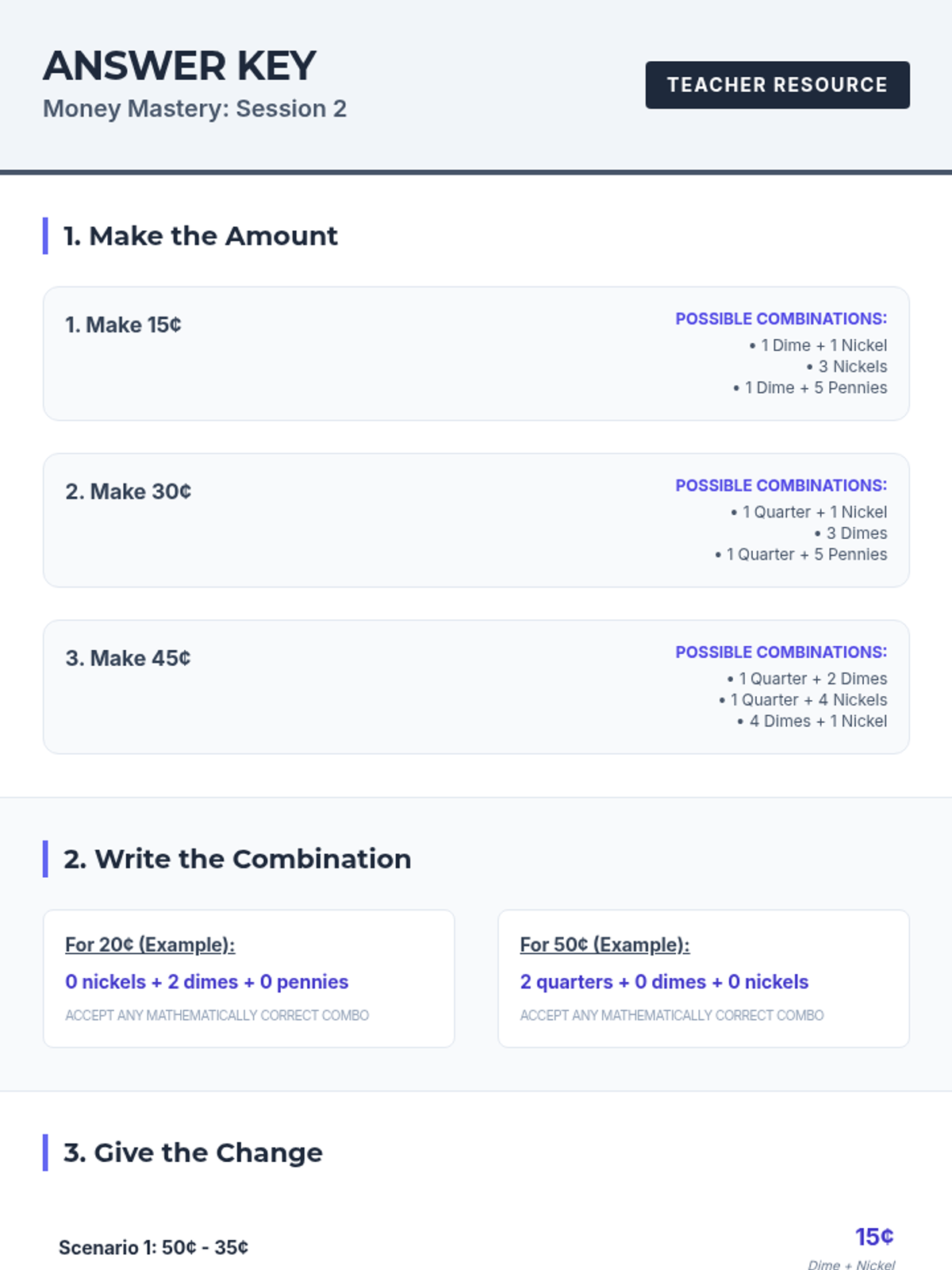
Task: Click the Write the Combination heading
Action: 237,859
